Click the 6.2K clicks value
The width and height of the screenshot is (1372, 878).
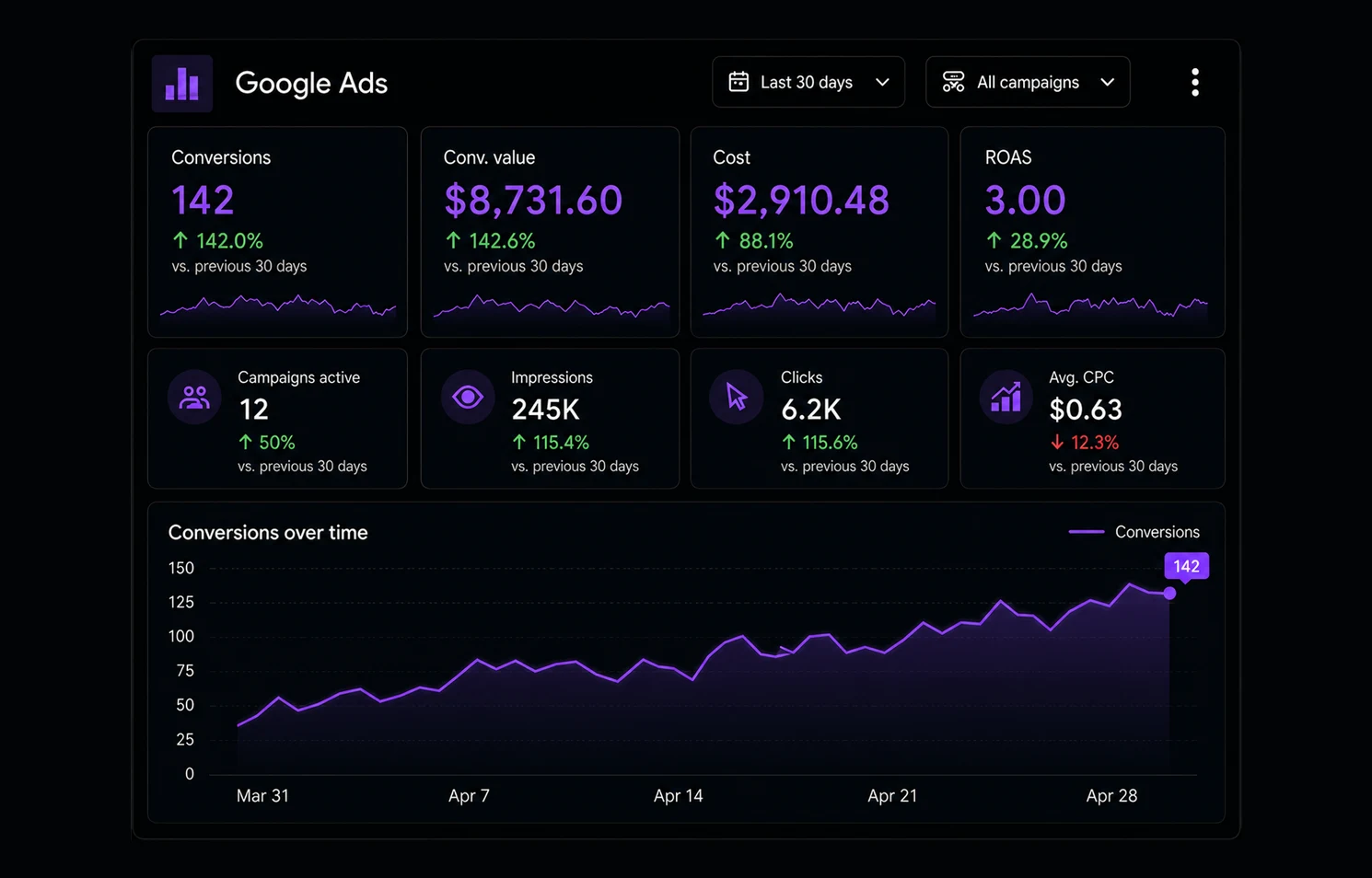(x=811, y=410)
